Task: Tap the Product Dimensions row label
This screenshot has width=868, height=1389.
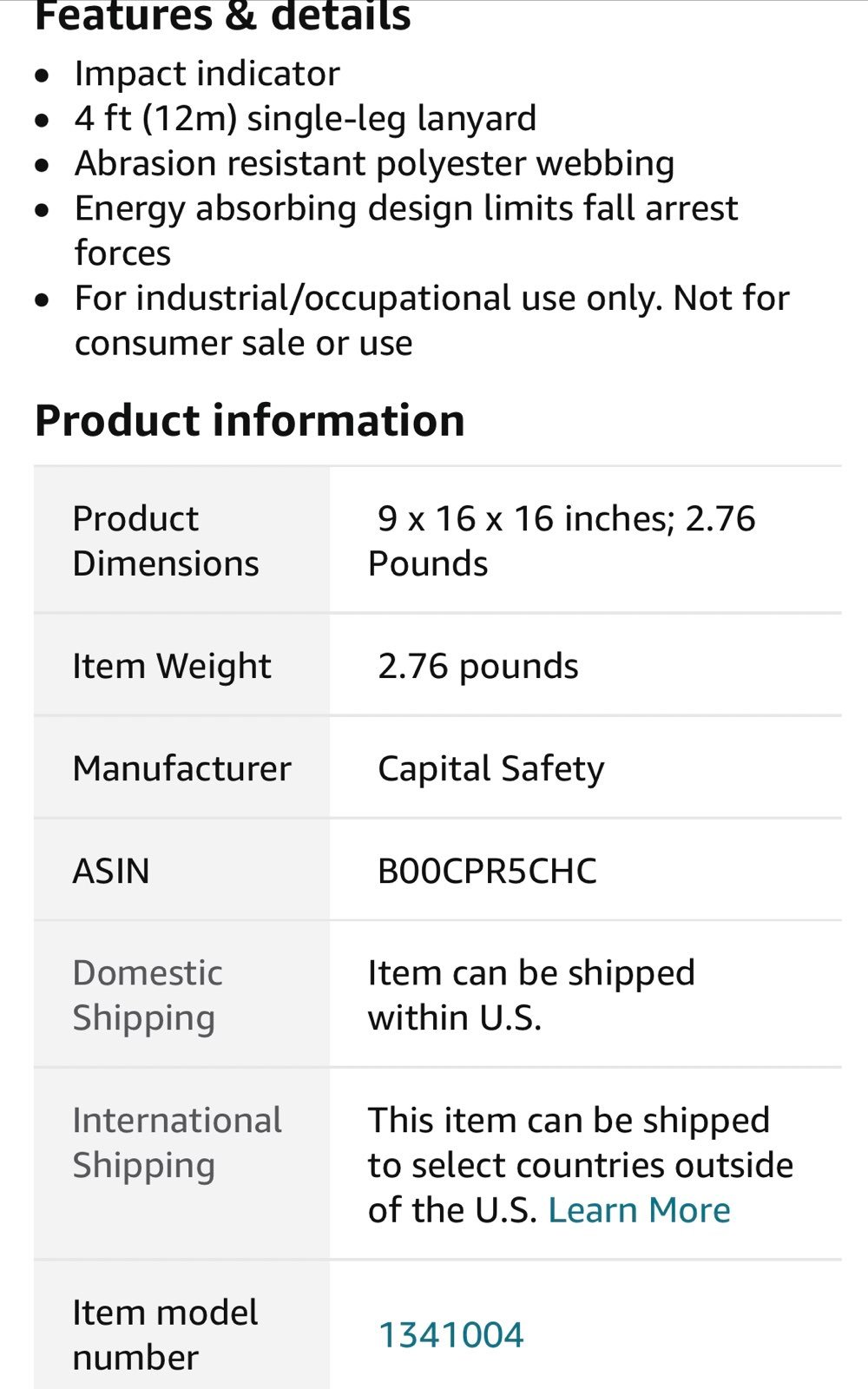Action: pyautogui.click(x=166, y=541)
